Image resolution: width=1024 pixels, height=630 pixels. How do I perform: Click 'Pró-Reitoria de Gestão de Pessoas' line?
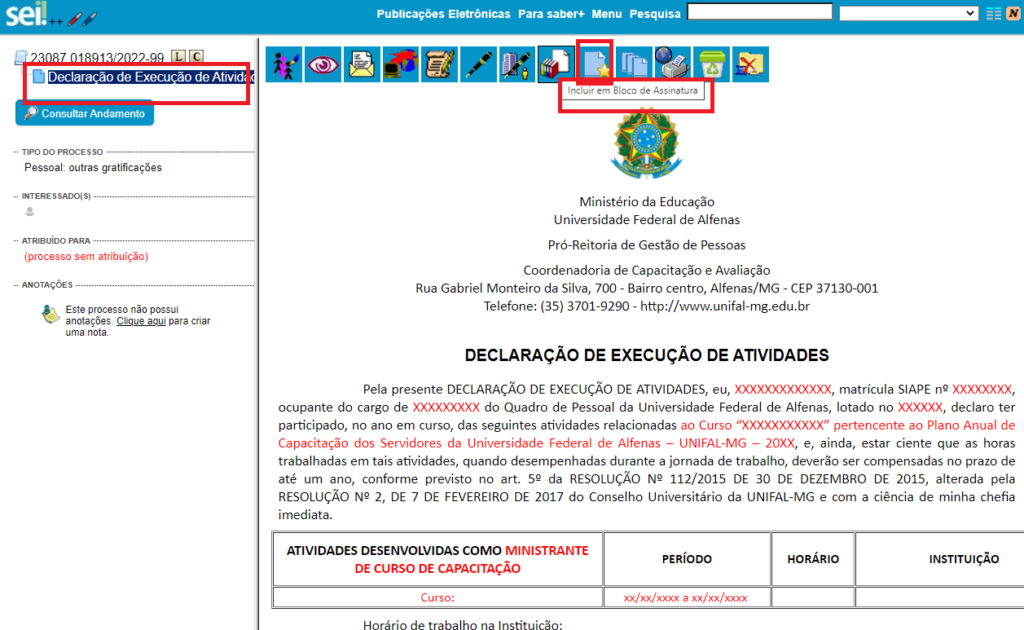pos(647,245)
